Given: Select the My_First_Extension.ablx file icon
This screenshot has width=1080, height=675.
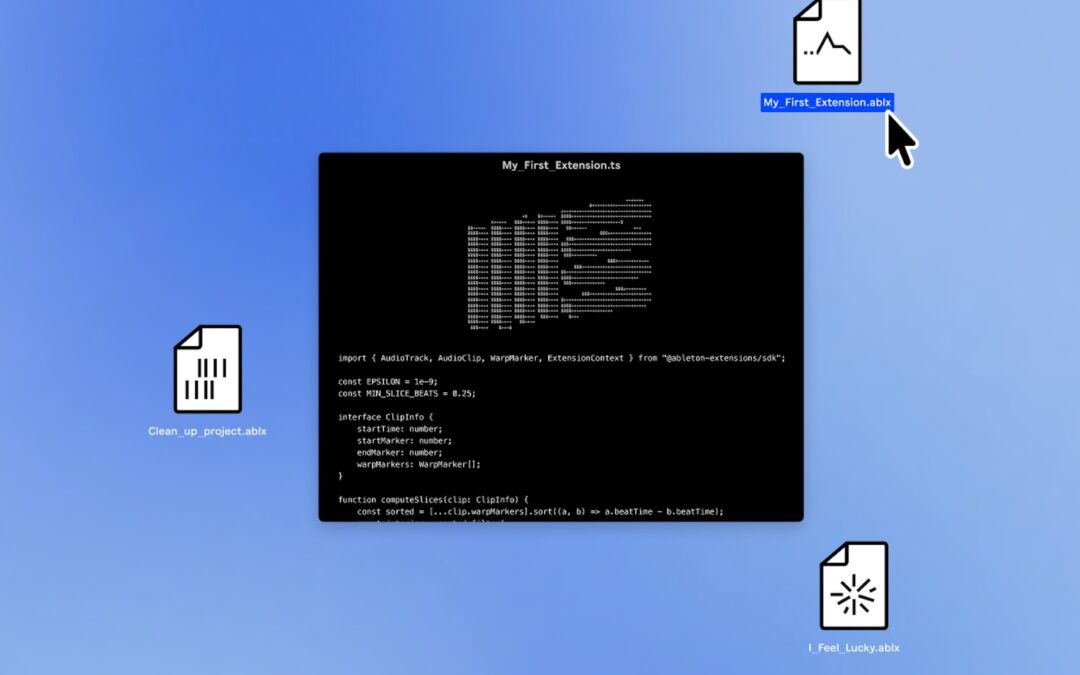Looking at the screenshot, I should pyautogui.click(x=827, y=41).
